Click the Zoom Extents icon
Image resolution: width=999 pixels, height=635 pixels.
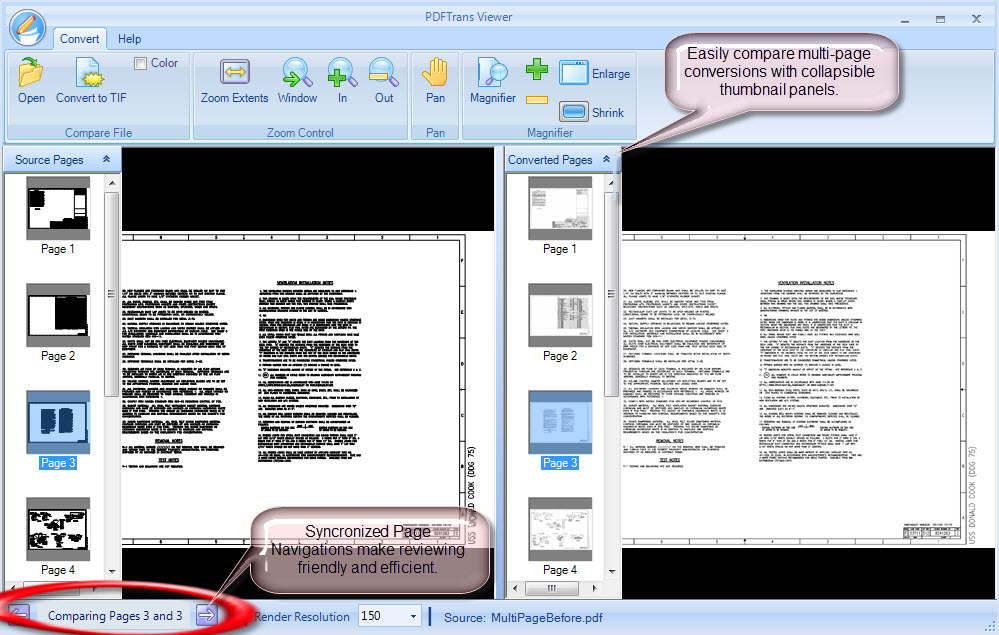pos(234,71)
